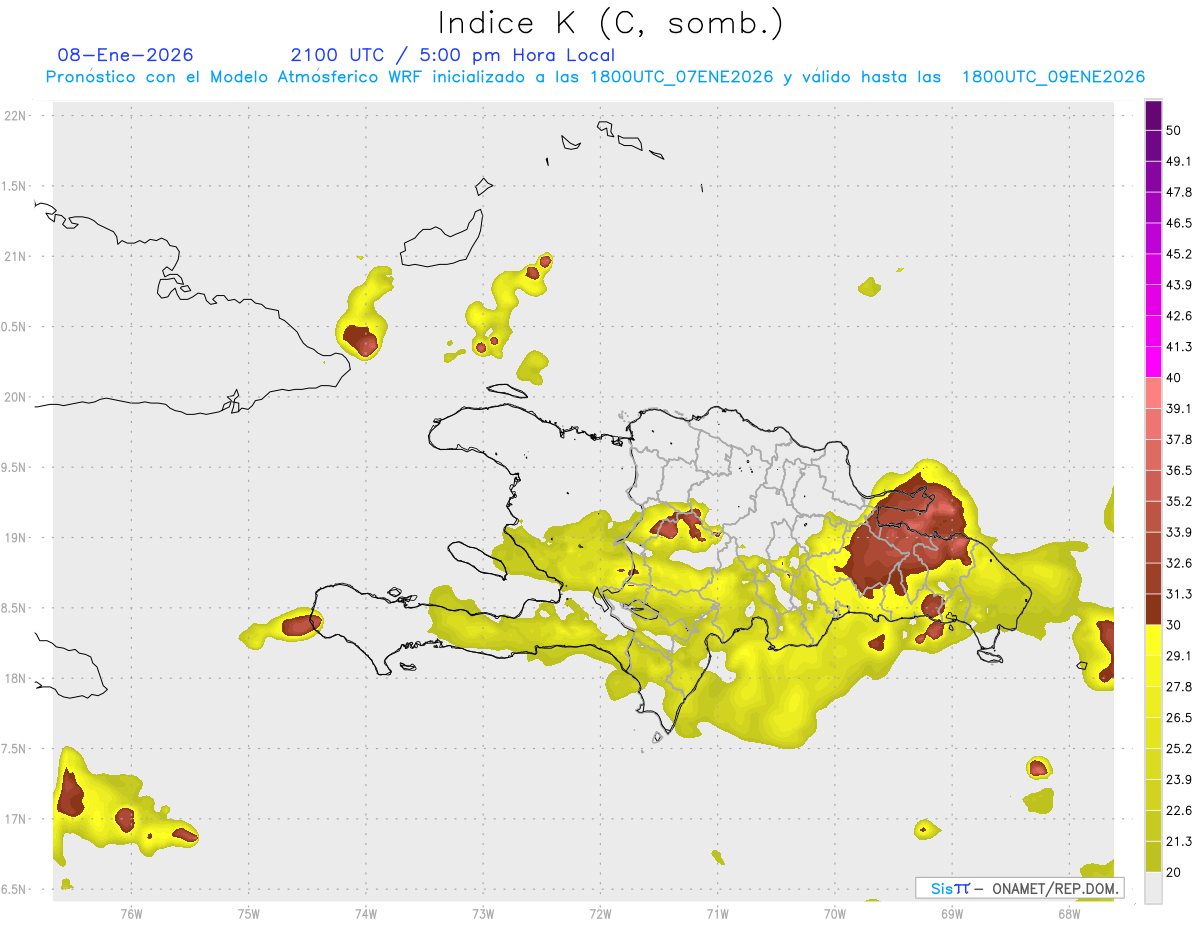Click the latitude label "20N"

[x=15, y=397]
